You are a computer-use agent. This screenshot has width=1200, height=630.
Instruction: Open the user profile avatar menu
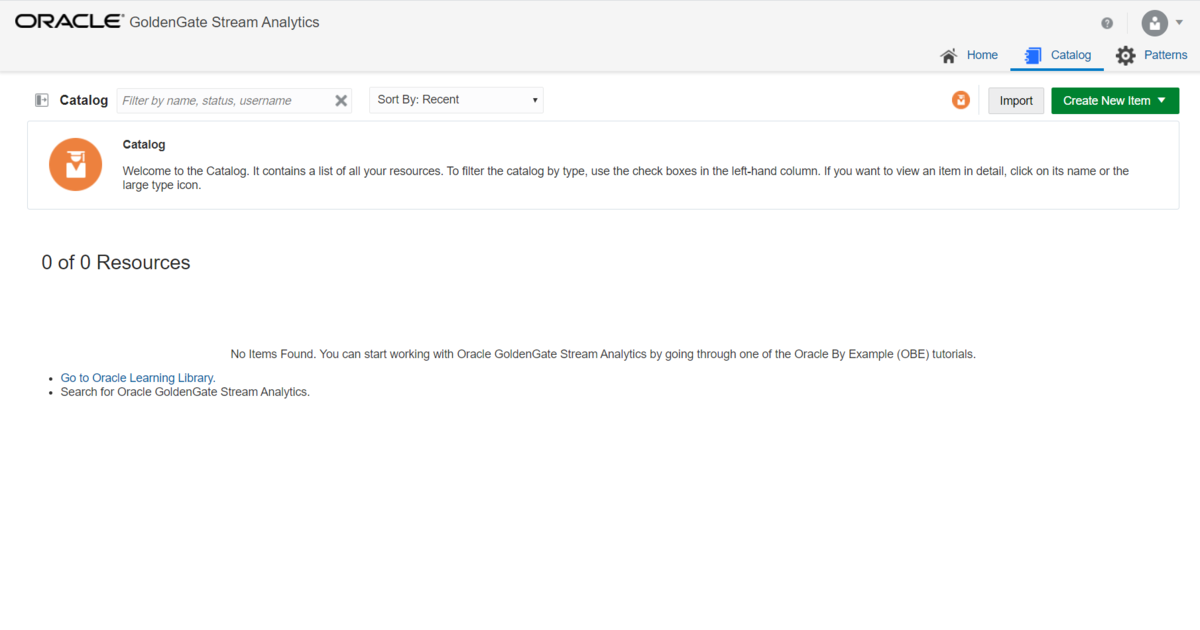pos(1155,23)
